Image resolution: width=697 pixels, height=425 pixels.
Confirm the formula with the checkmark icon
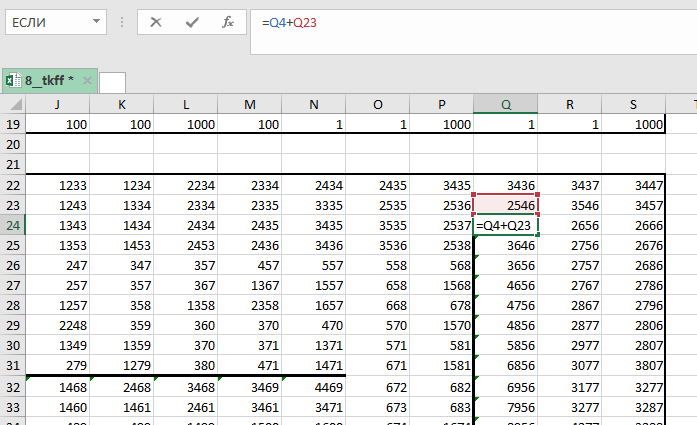pos(192,22)
